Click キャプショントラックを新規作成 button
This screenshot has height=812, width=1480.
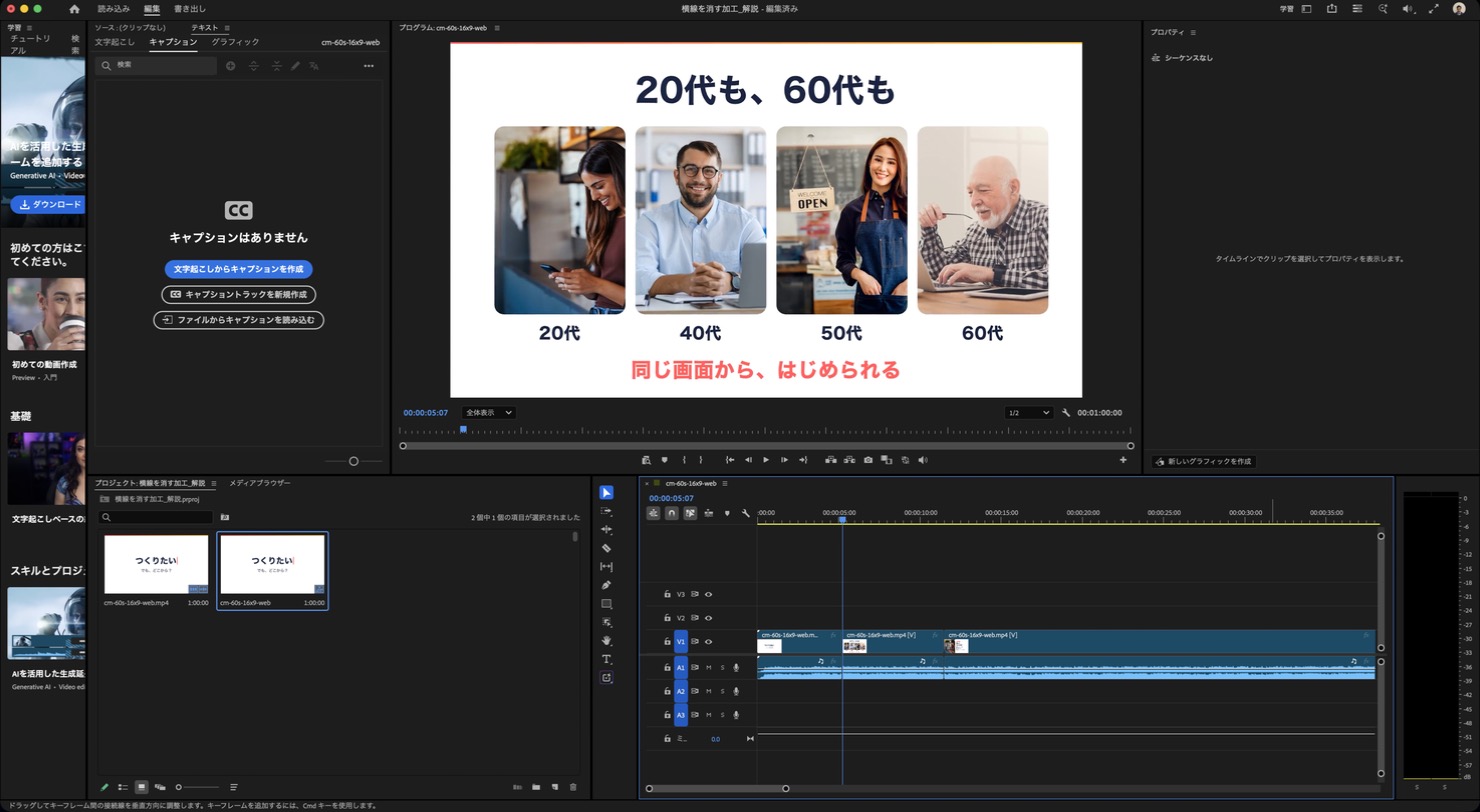pyautogui.click(x=239, y=294)
